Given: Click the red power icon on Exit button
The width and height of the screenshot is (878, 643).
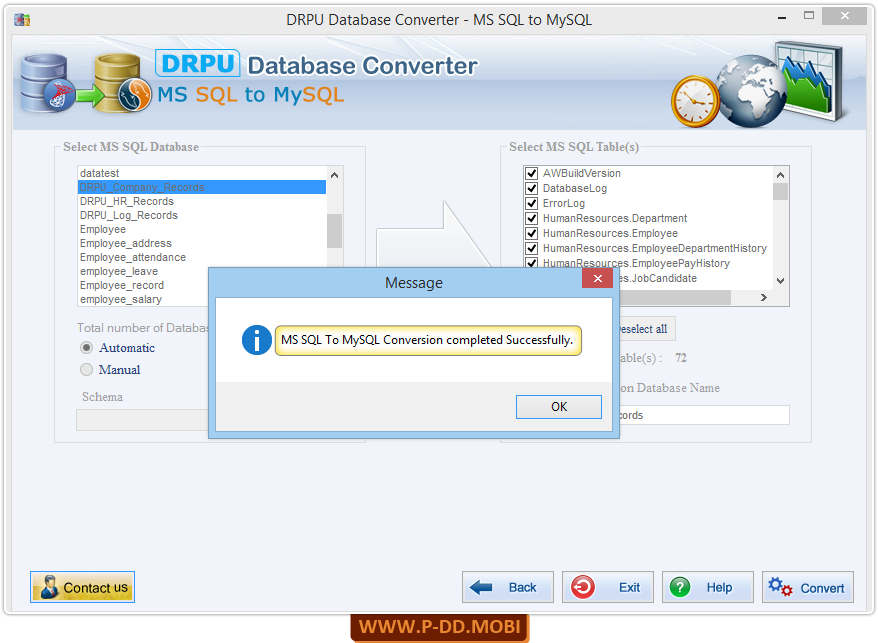Looking at the screenshot, I should pos(583,587).
